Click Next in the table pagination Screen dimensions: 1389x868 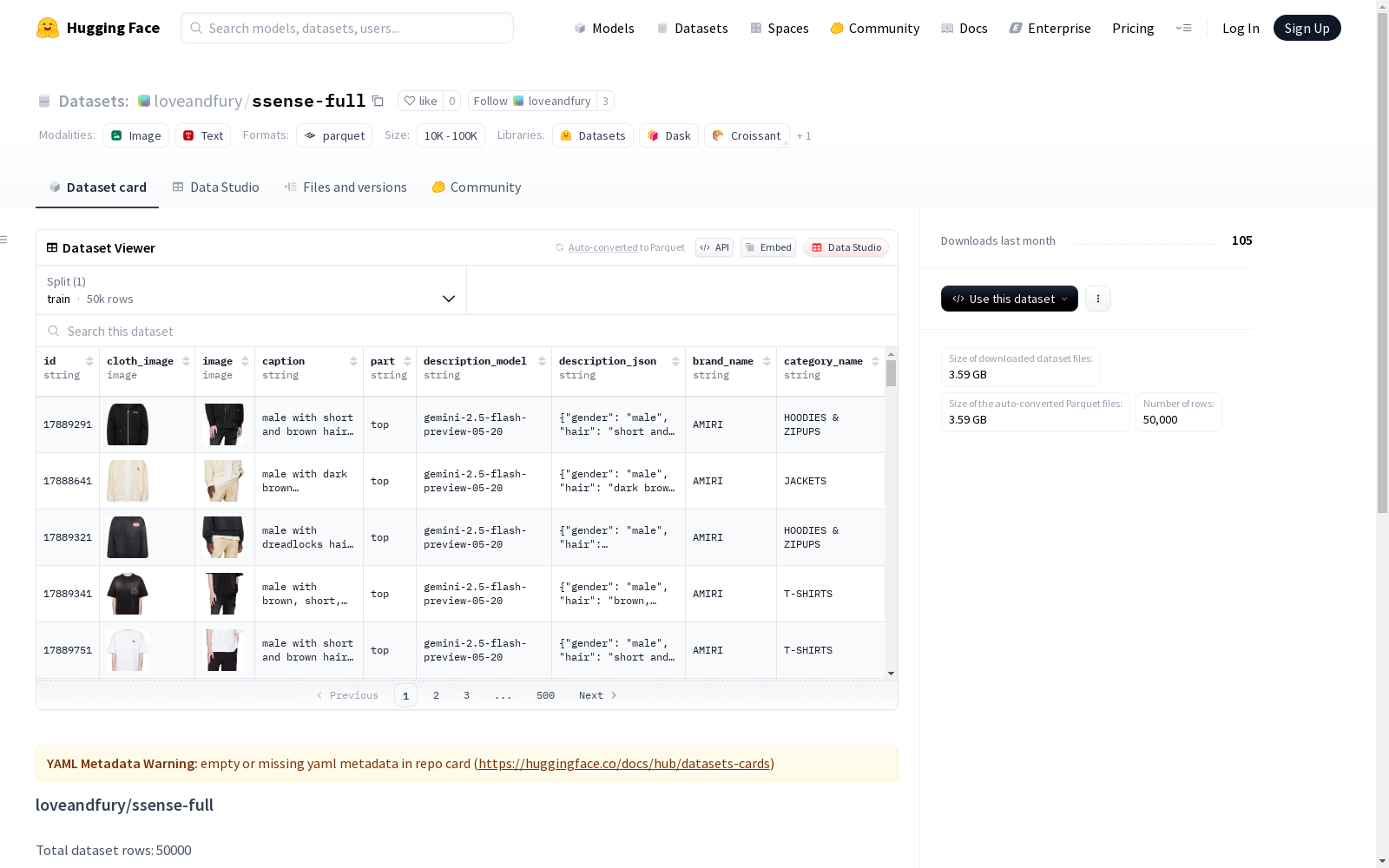[x=598, y=695]
